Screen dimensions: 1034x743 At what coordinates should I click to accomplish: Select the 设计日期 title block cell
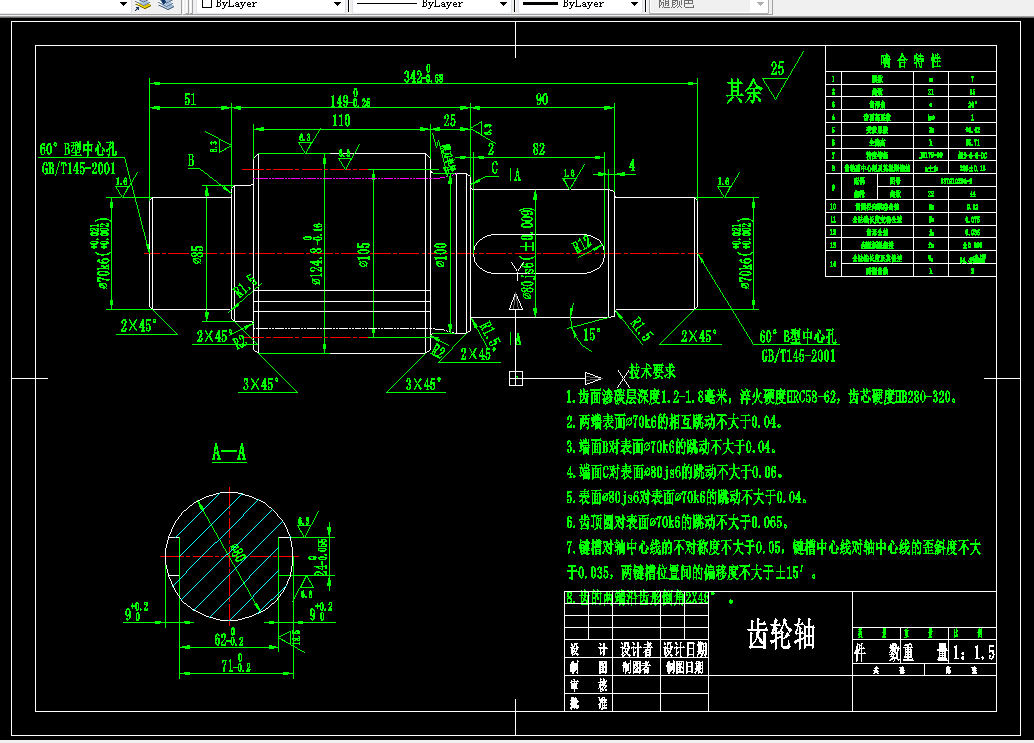click(684, 649)
